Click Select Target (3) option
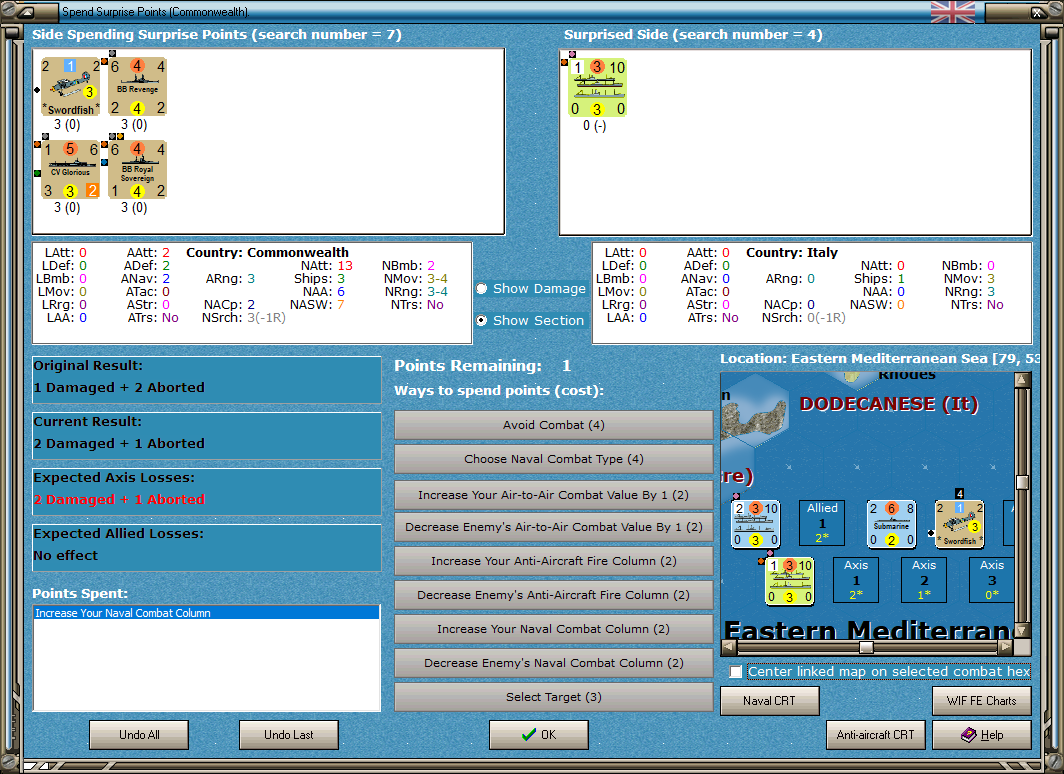The width and height of the screenshot is (1064, 774). [554, 697]
